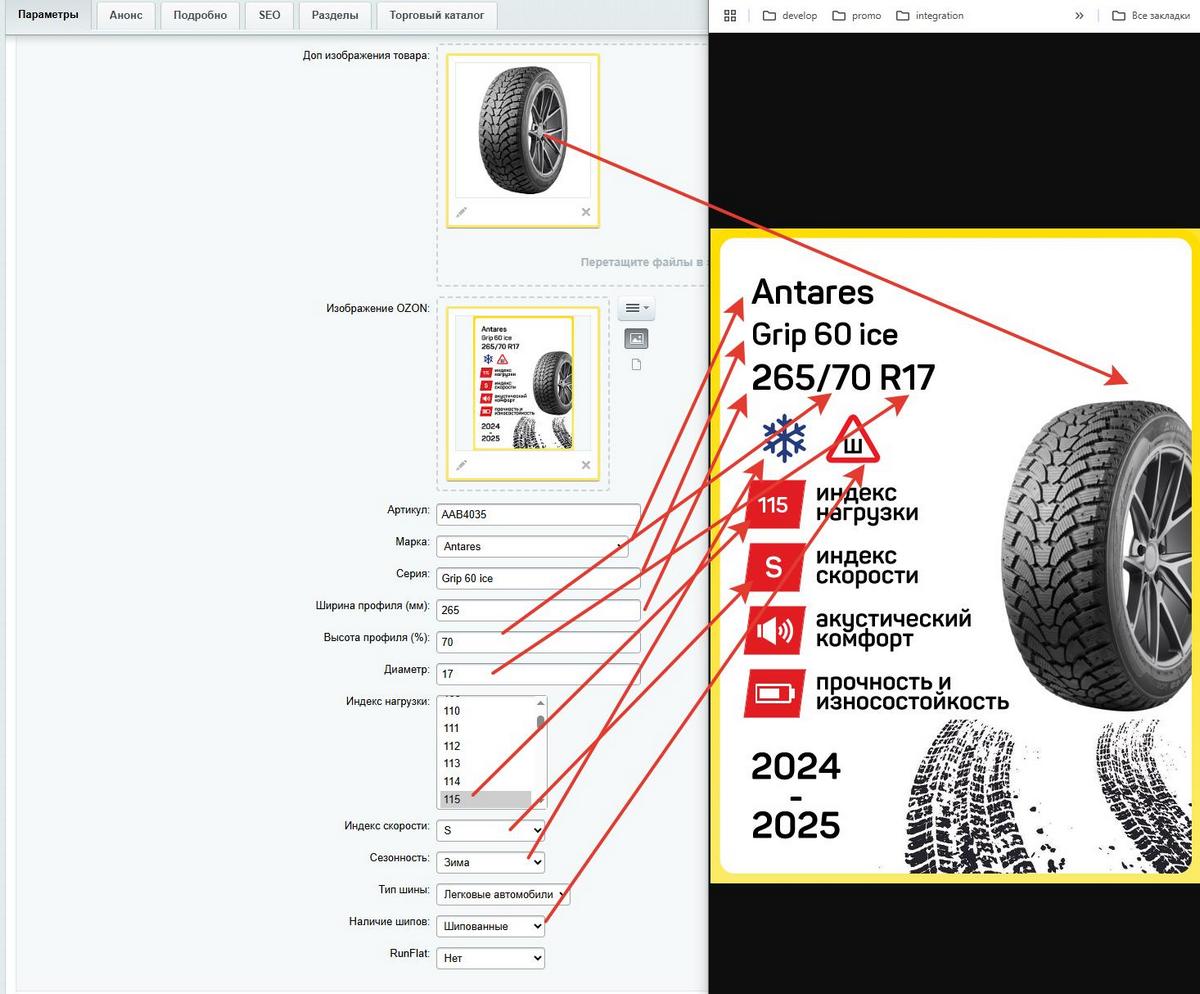Click the Артикул input field
This screenshot has height=994, width=1200.
tap(538, 514)
